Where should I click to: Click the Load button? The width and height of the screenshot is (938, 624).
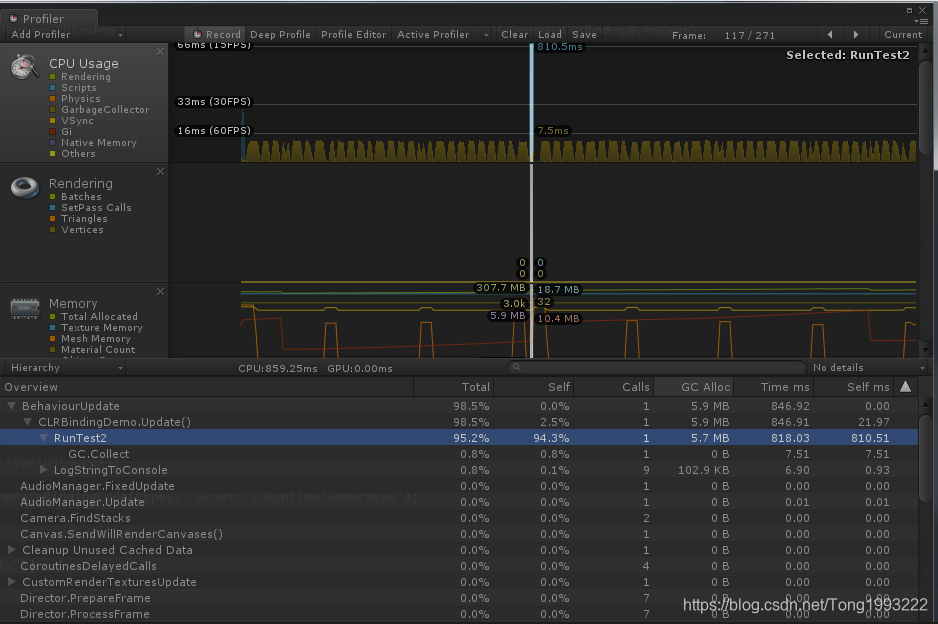[x=550, y=35]
